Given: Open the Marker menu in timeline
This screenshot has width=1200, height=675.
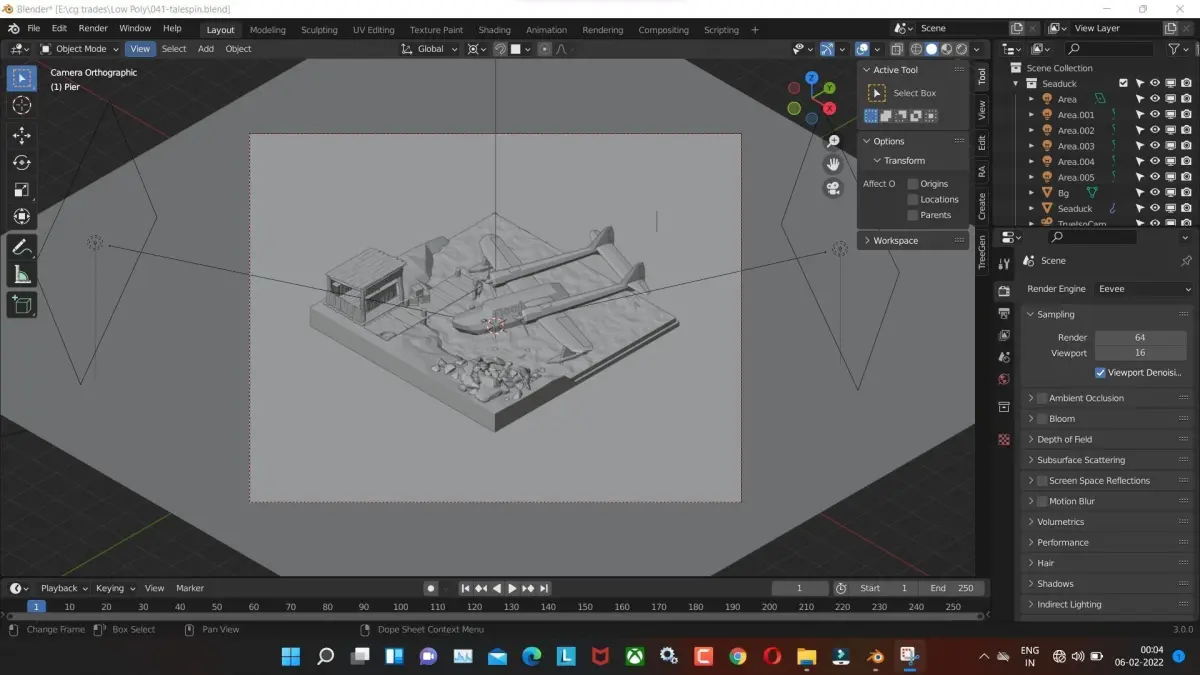Looking at the screenshot, I should pos(190,588).
